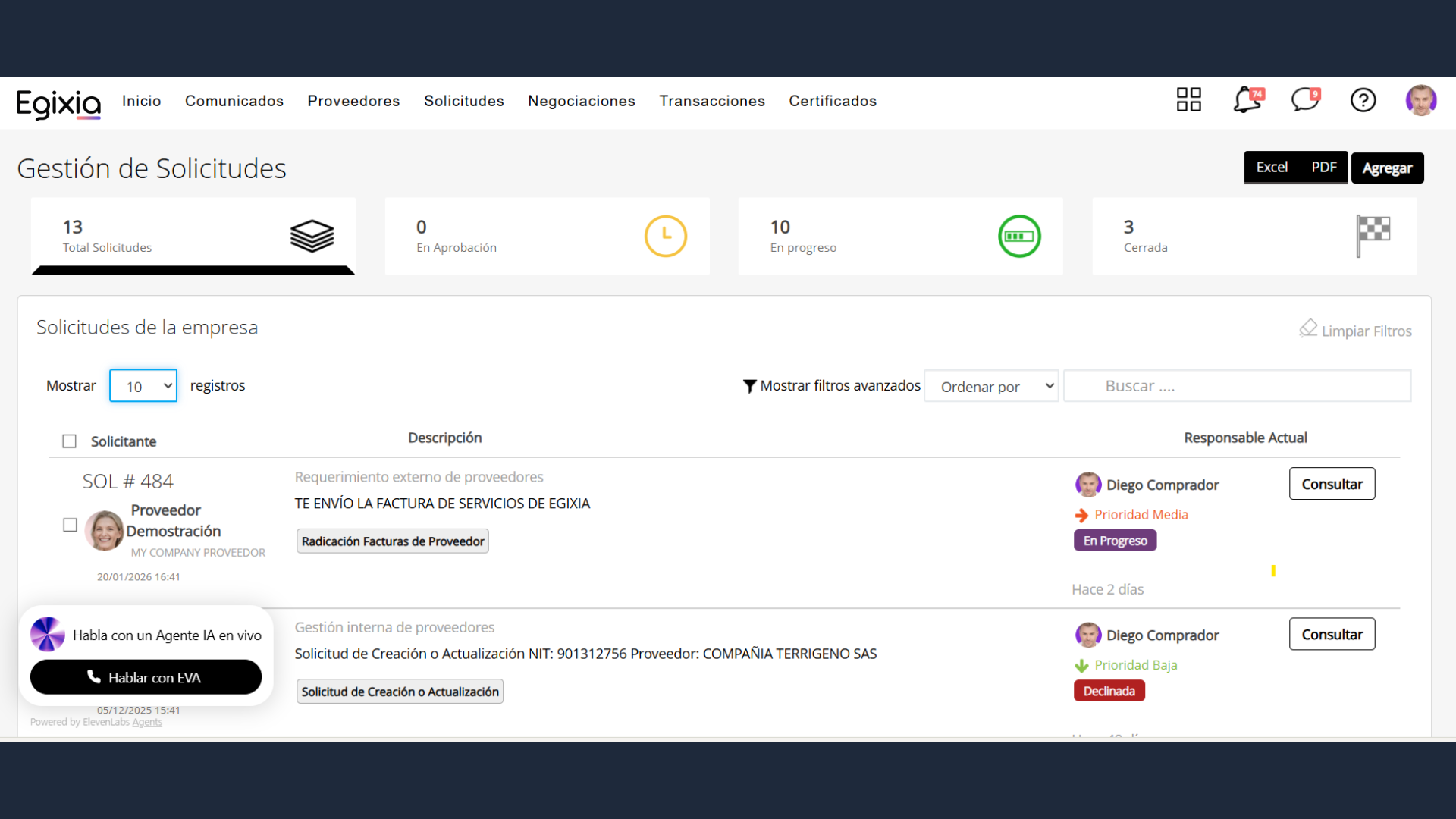Screen dimensions: 1456x819
Task: Open notifications bell icon
Action: [x=1247, y=99]
